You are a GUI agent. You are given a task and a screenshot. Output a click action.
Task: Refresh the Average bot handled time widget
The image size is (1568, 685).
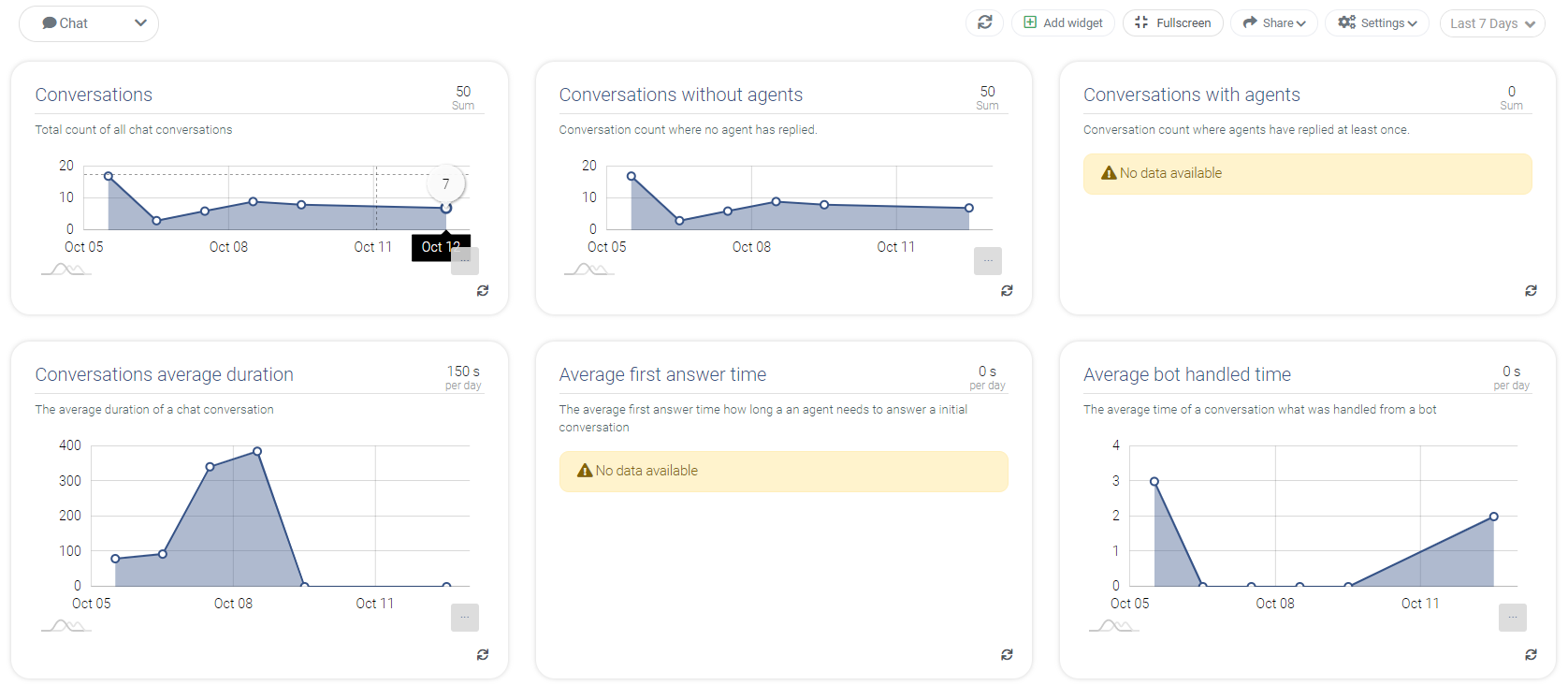(1531, 655)
